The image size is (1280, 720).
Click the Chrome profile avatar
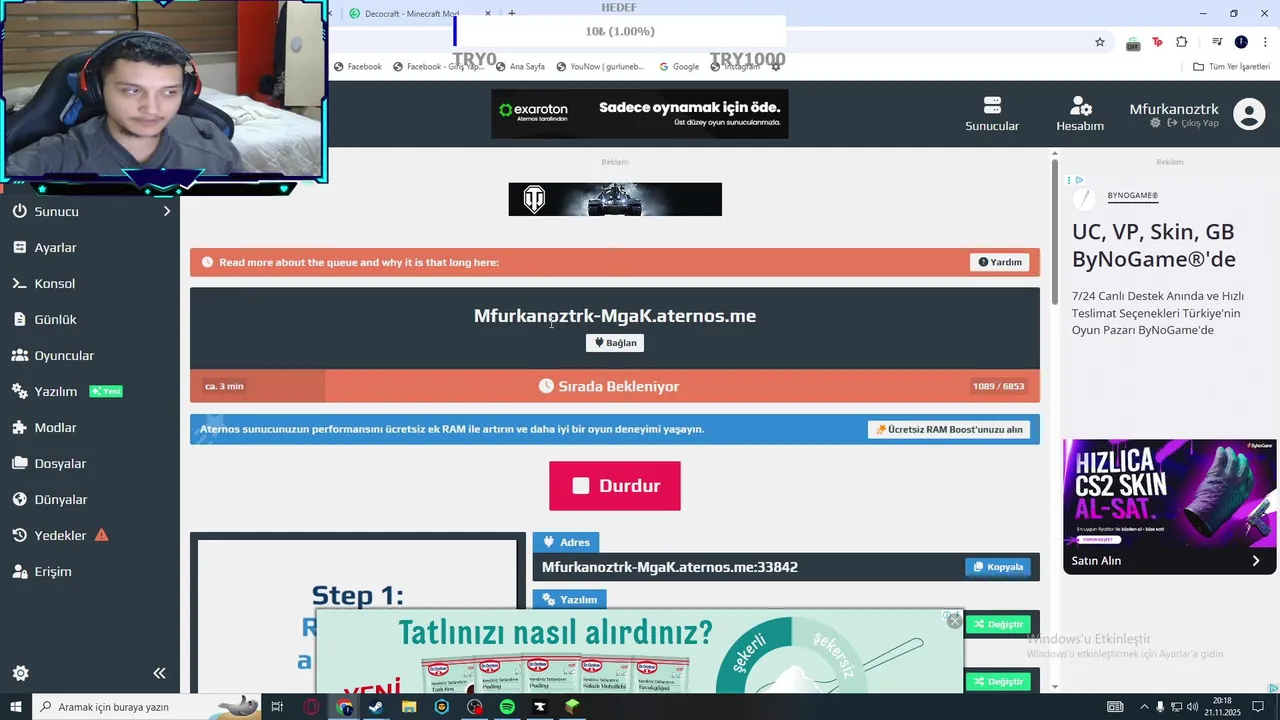click(x=1241, y=42)
